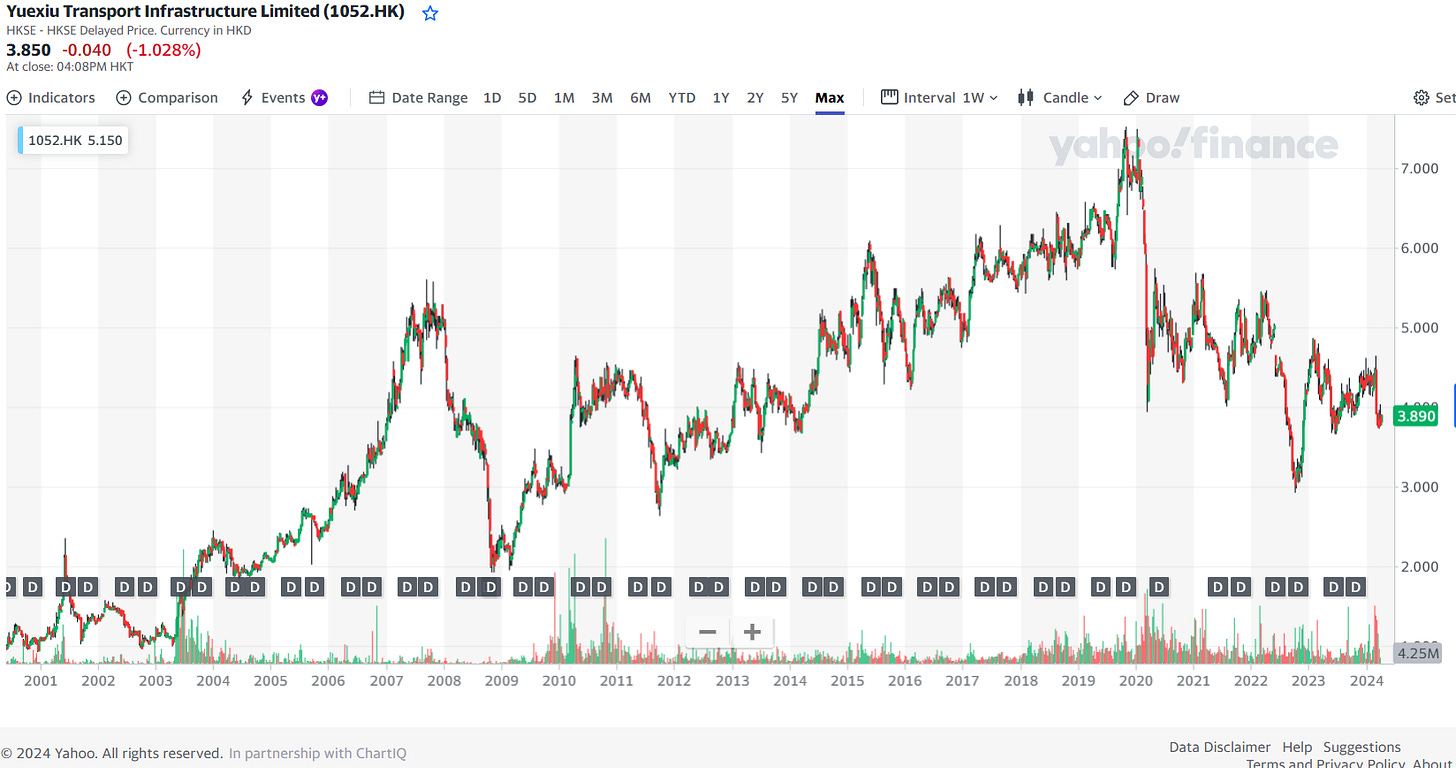Image resolution: width=1456 pixels, height=768 pixels.
Task: Click the Date Range calendar icon
Action: click(x=375, y=97)
